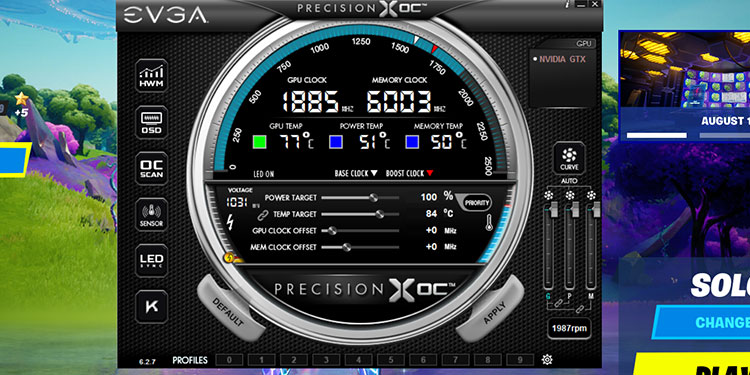This screenshot has height=375, width=750.
Task: Toggle the link between P and M fans
Action: pyautogui.click(x=580, y=309)
